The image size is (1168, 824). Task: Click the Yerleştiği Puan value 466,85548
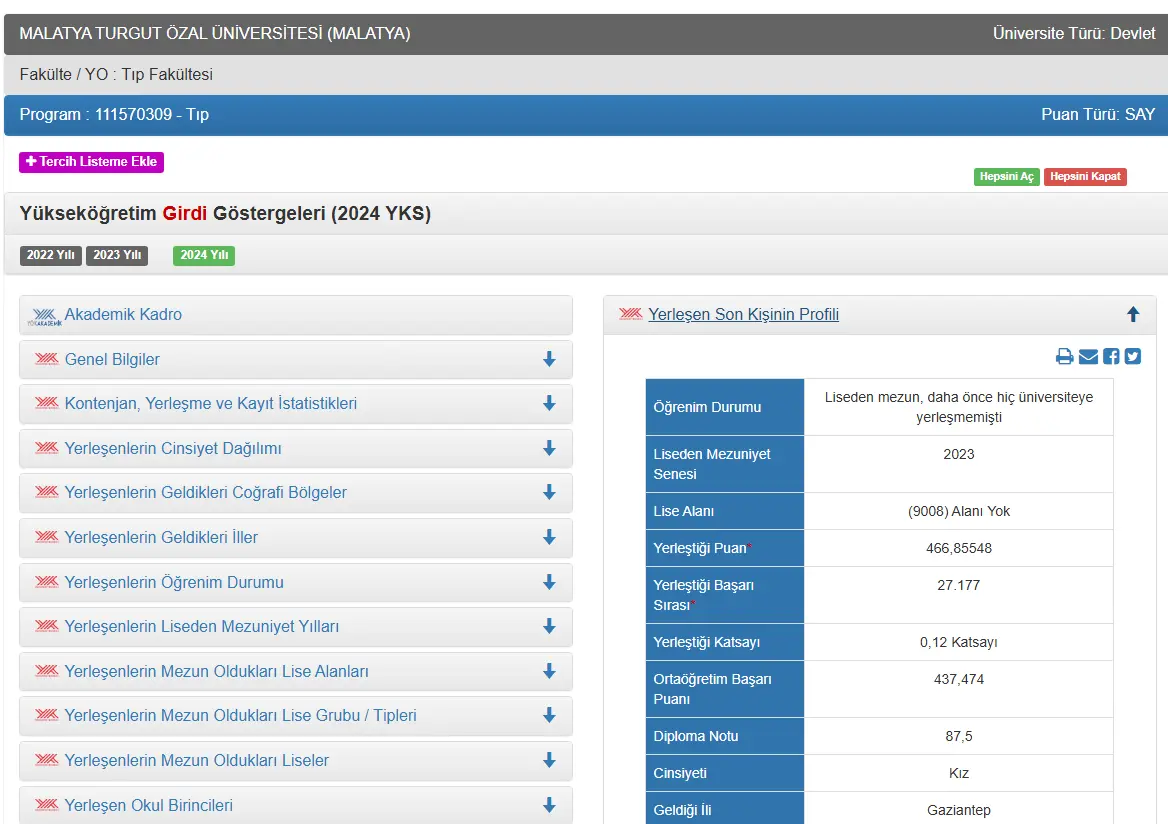[x=959, y=548]
